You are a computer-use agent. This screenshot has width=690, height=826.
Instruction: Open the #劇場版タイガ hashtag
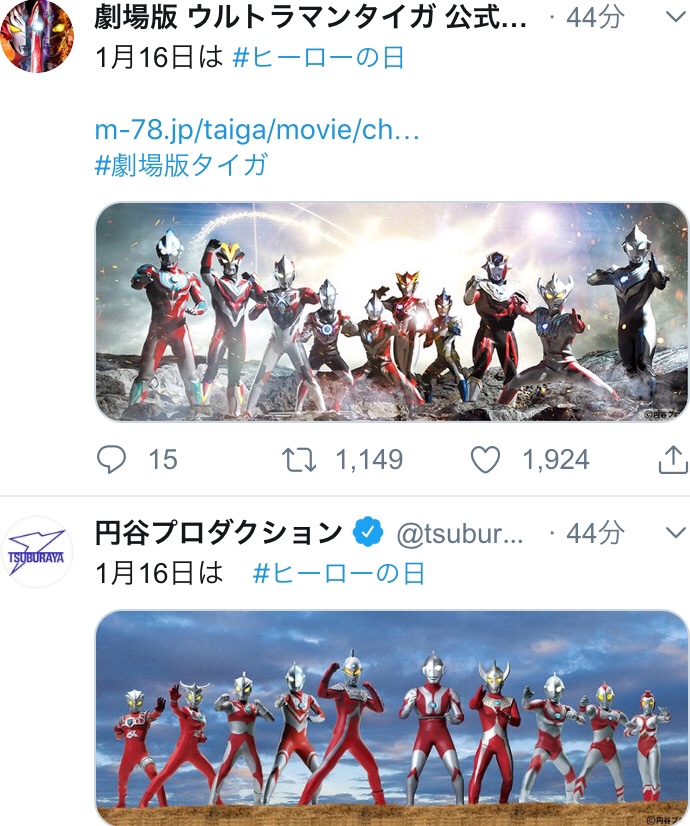coord(181,165)
